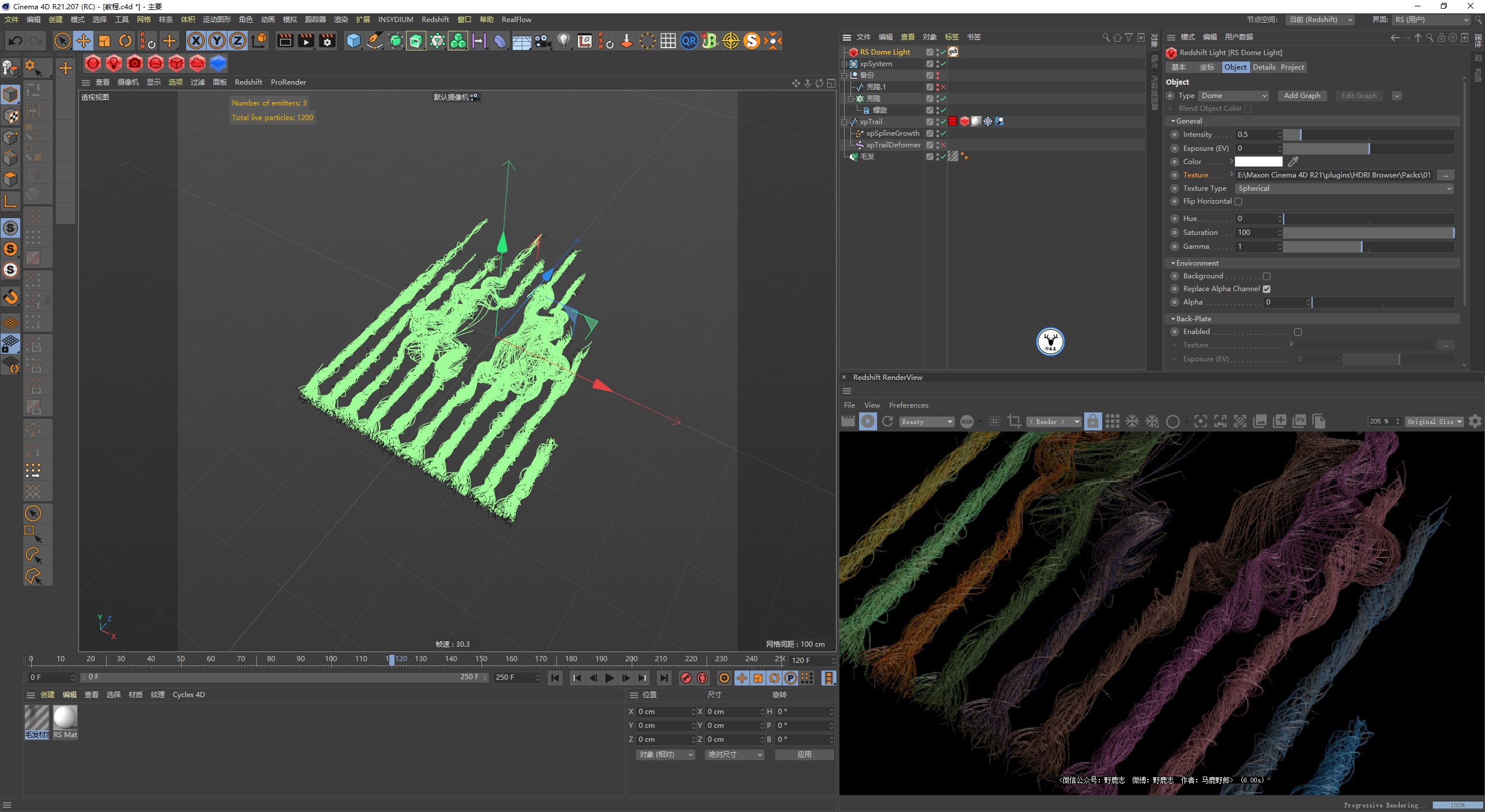Click the Redshift RenderView refresh icon
Screen dimensions: 1485x812
tap(888, 422)
